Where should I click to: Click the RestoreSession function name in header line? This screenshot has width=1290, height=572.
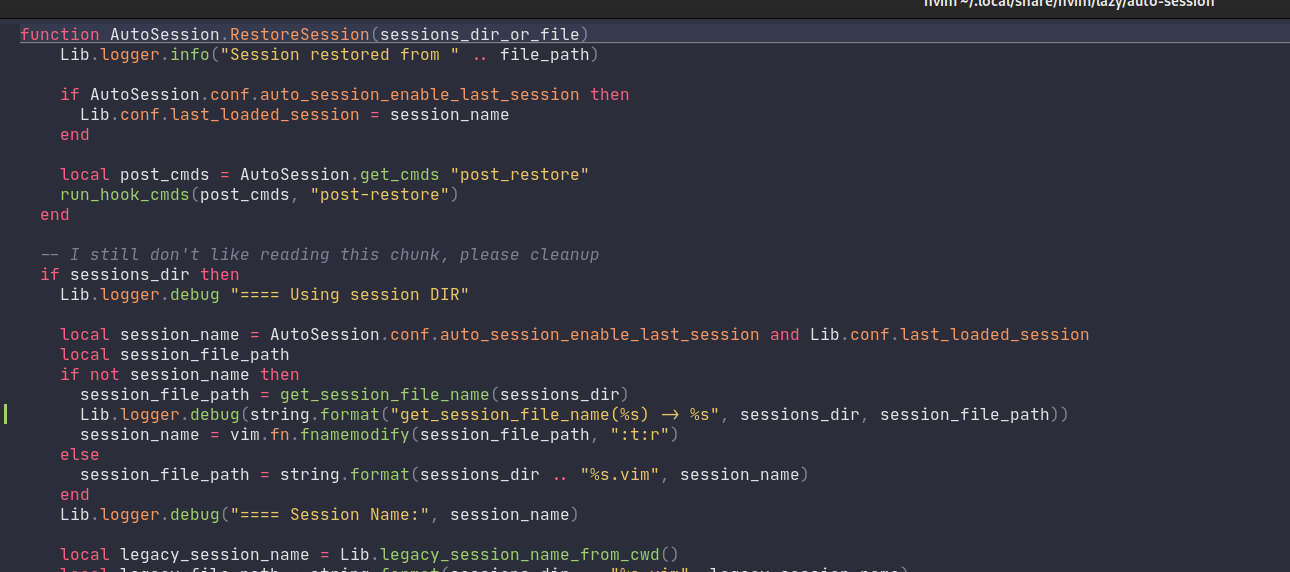pyautogui.click(x=300, y=35)
